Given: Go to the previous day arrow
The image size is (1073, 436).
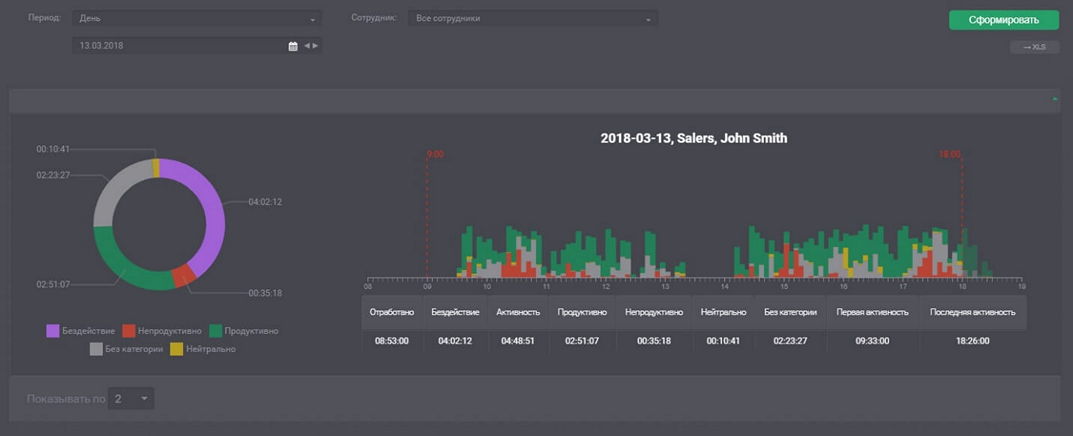Looking at the screenshot, I should [307, 46].
